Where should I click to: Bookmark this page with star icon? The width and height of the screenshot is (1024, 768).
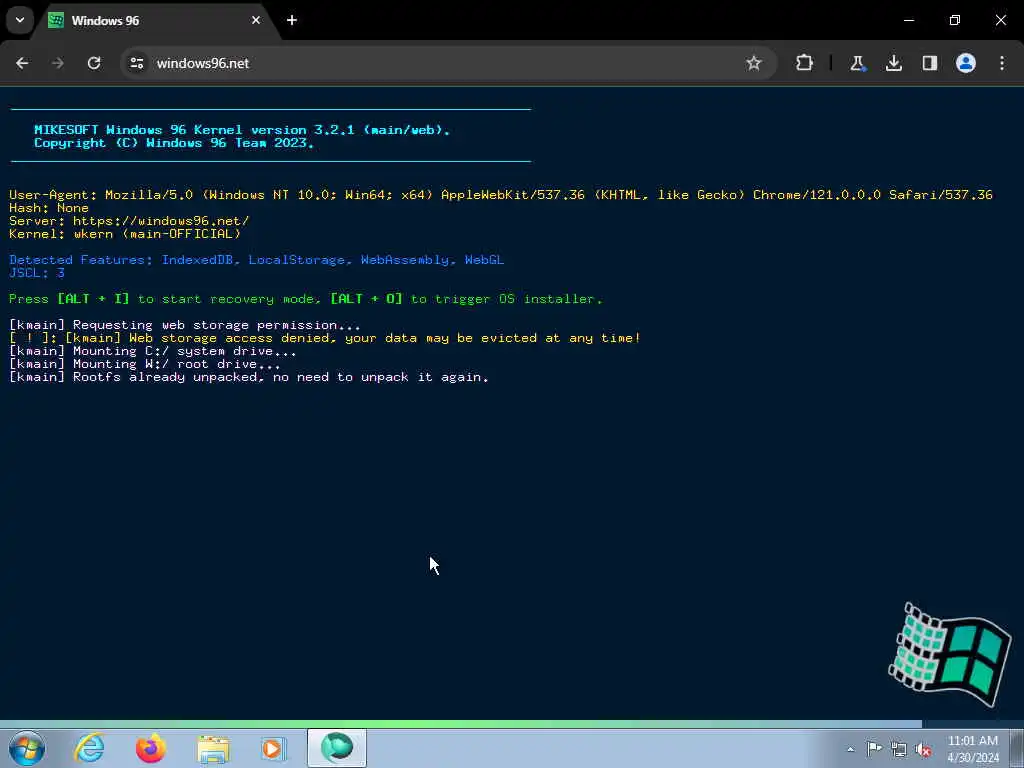[754, 63]
